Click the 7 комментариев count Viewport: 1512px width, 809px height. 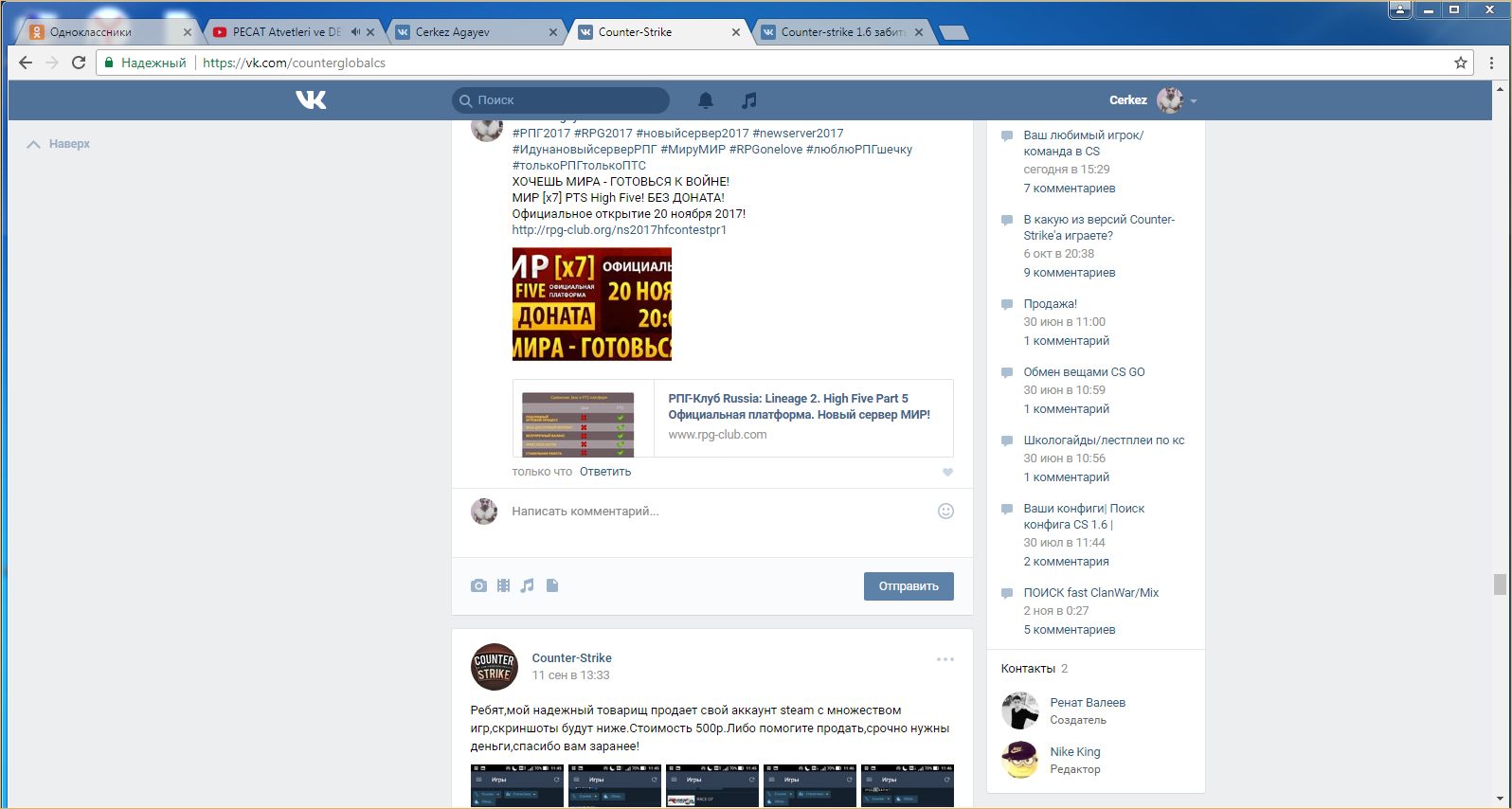pos(1070,189)
